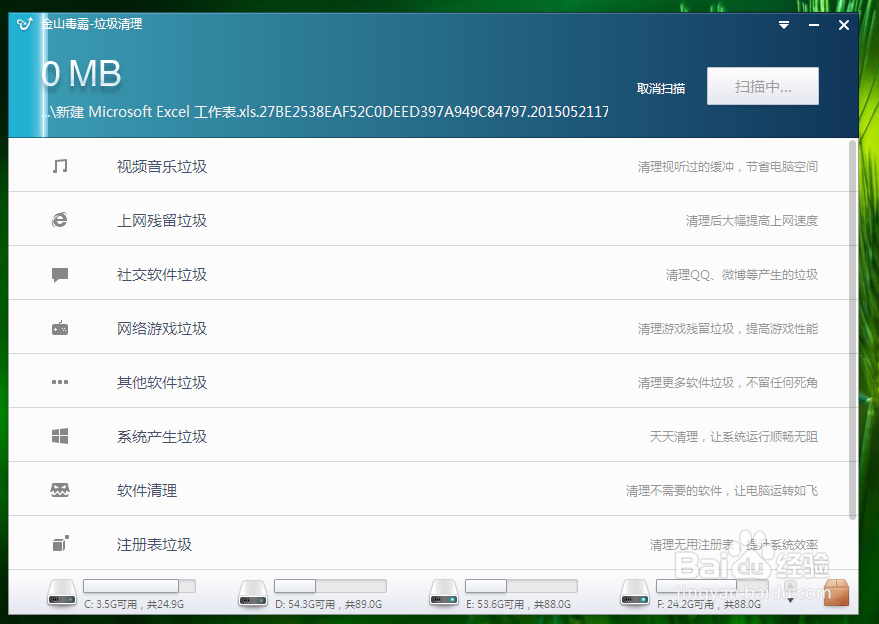Select the 系统产生垃圾 row label
Viewport: 879px width, 624px height.
(x=162, y=436)
